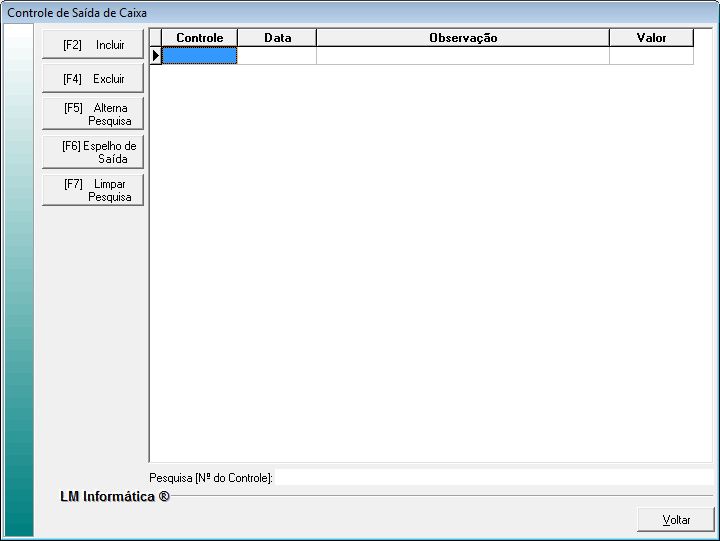Select the Controle column header

point(200,38)
